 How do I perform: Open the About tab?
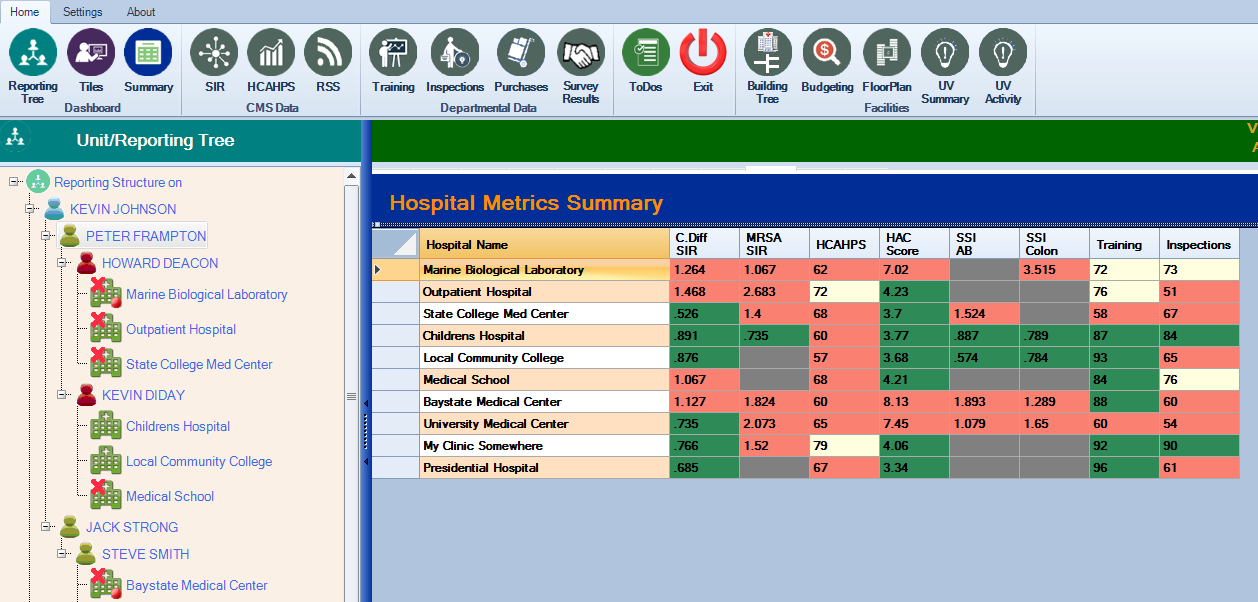pyautogui.click(x=141, y=12)
